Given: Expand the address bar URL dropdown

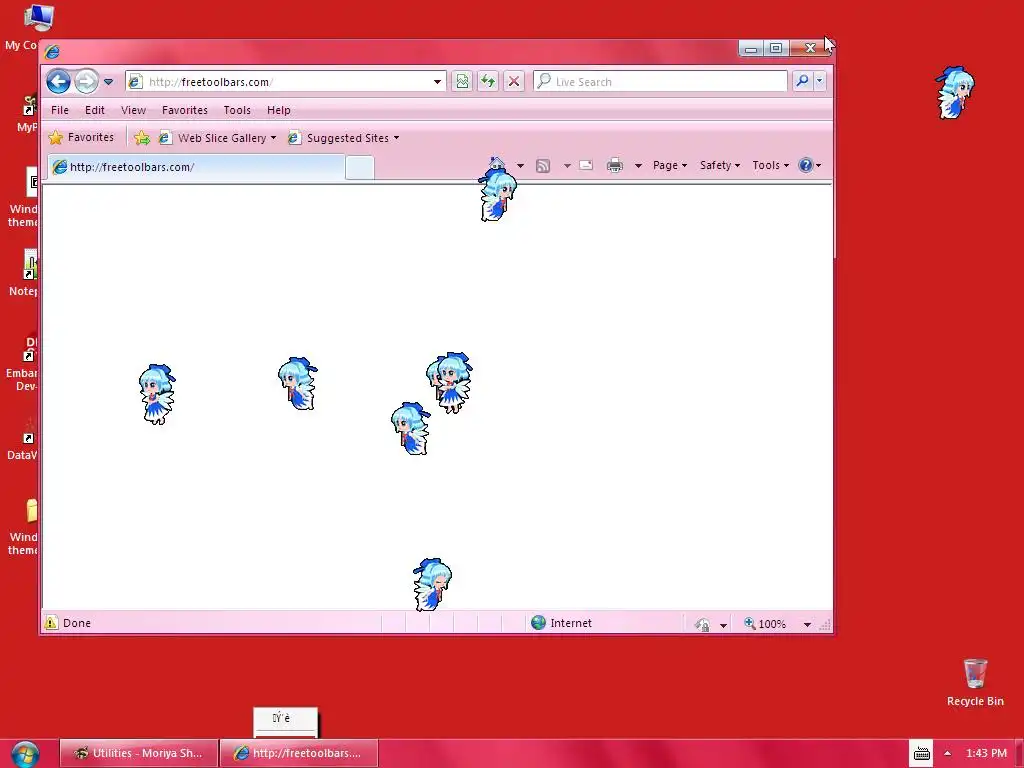Looking at the screenshot, I should [438, 82].
